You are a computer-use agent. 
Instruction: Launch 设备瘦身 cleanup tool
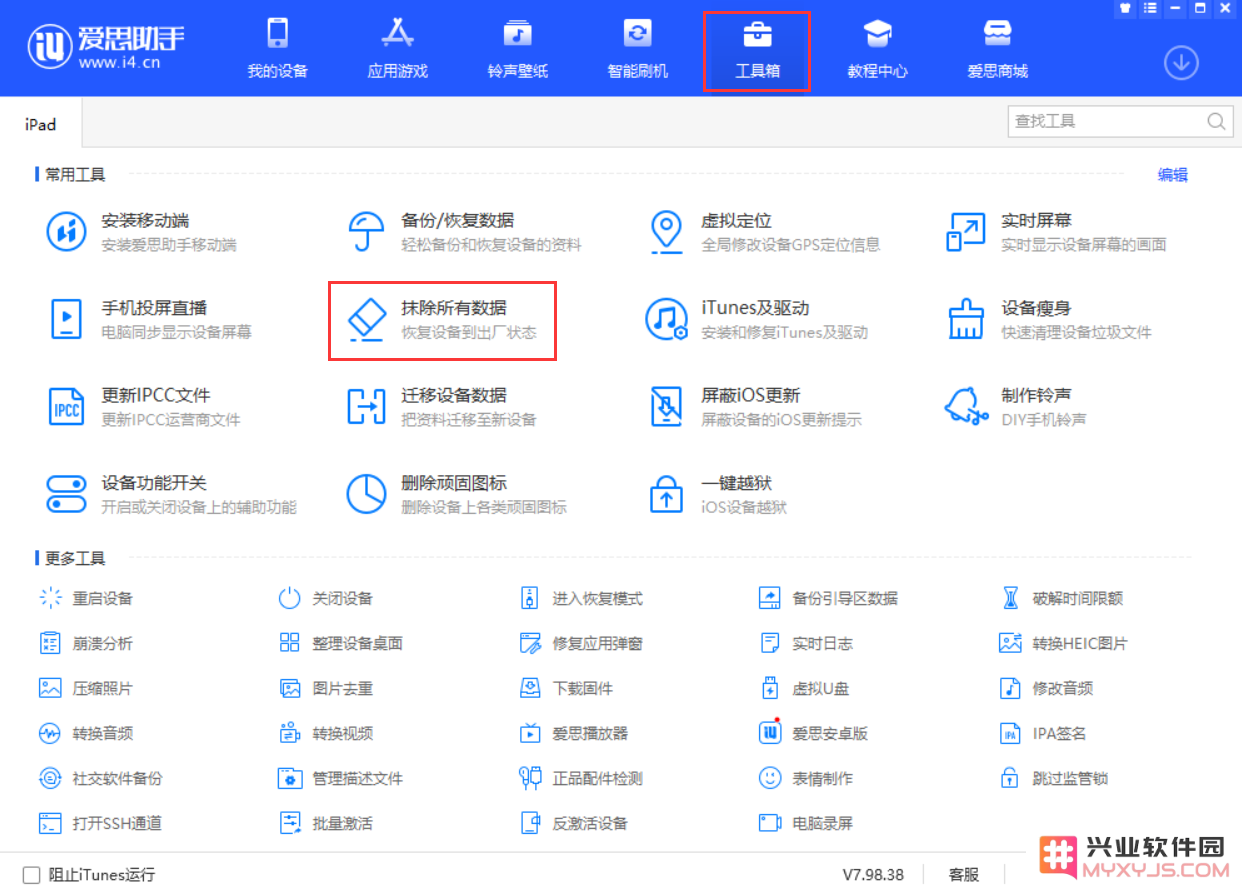(x=1049, y=319)
